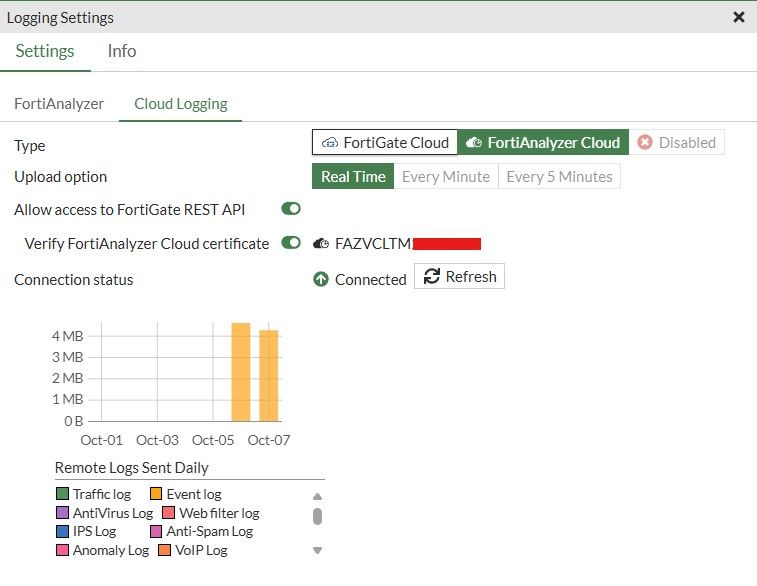Click the Oct-01 axis label
The width and height of the screenshot is (757, 586).
coord(101,440)
